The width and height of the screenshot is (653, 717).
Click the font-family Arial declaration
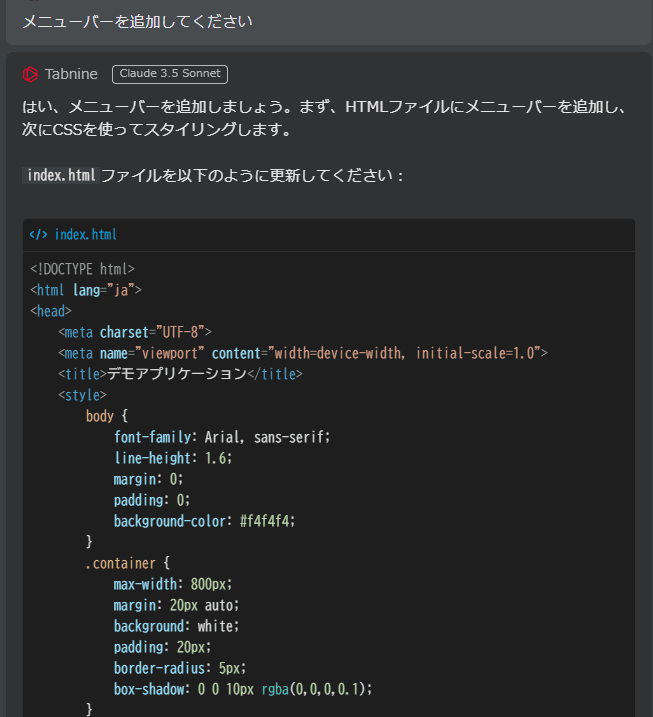(221, 437)
